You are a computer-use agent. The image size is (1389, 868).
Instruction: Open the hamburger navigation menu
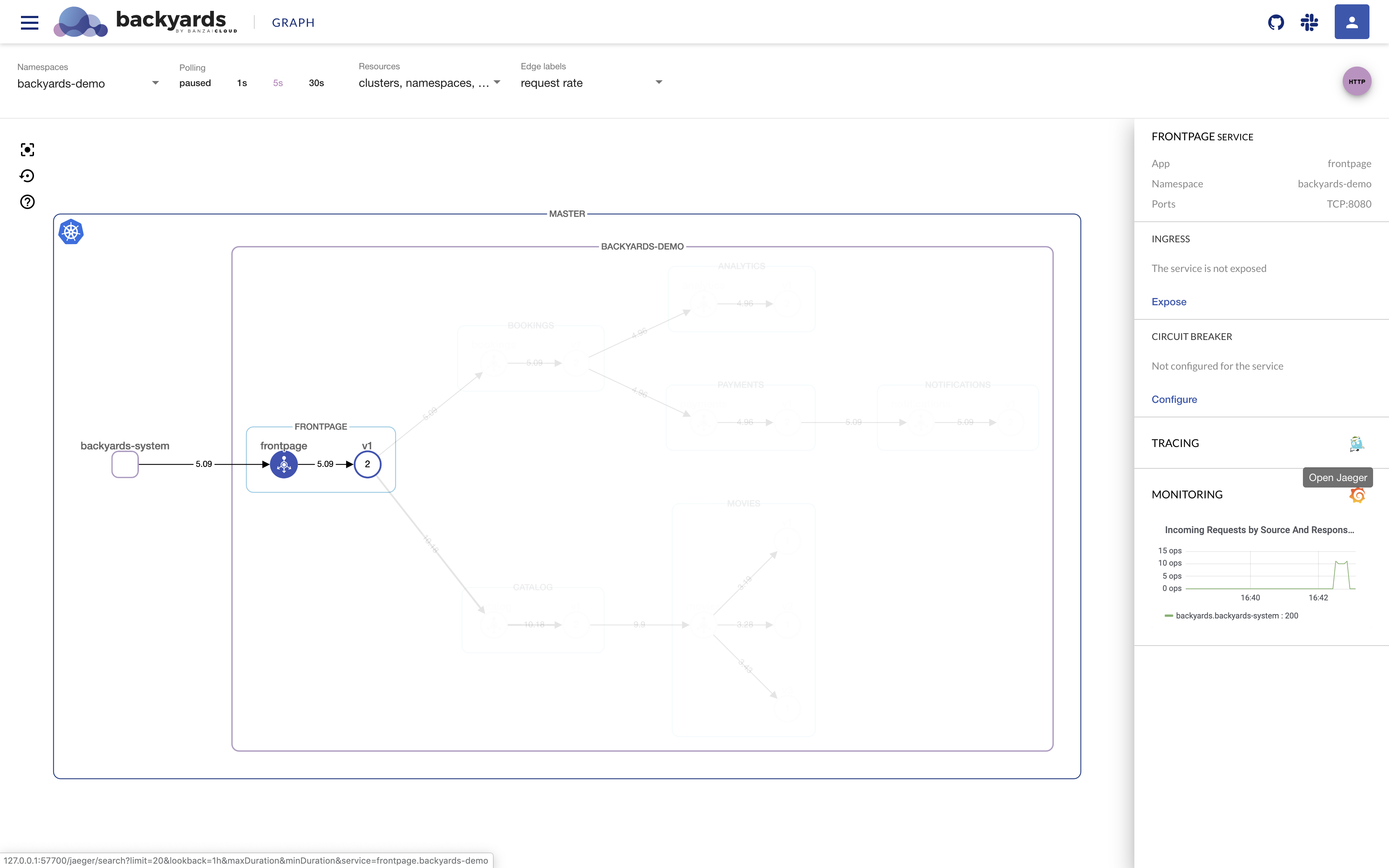pos(29,22)
